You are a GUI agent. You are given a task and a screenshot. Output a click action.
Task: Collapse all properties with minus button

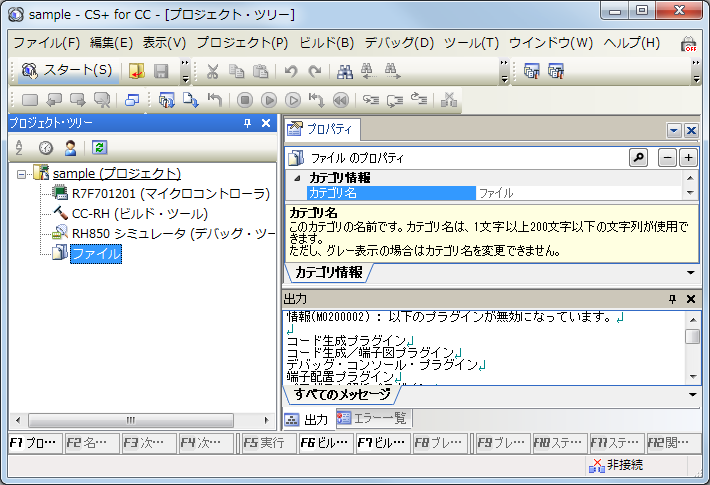(667, 158)
